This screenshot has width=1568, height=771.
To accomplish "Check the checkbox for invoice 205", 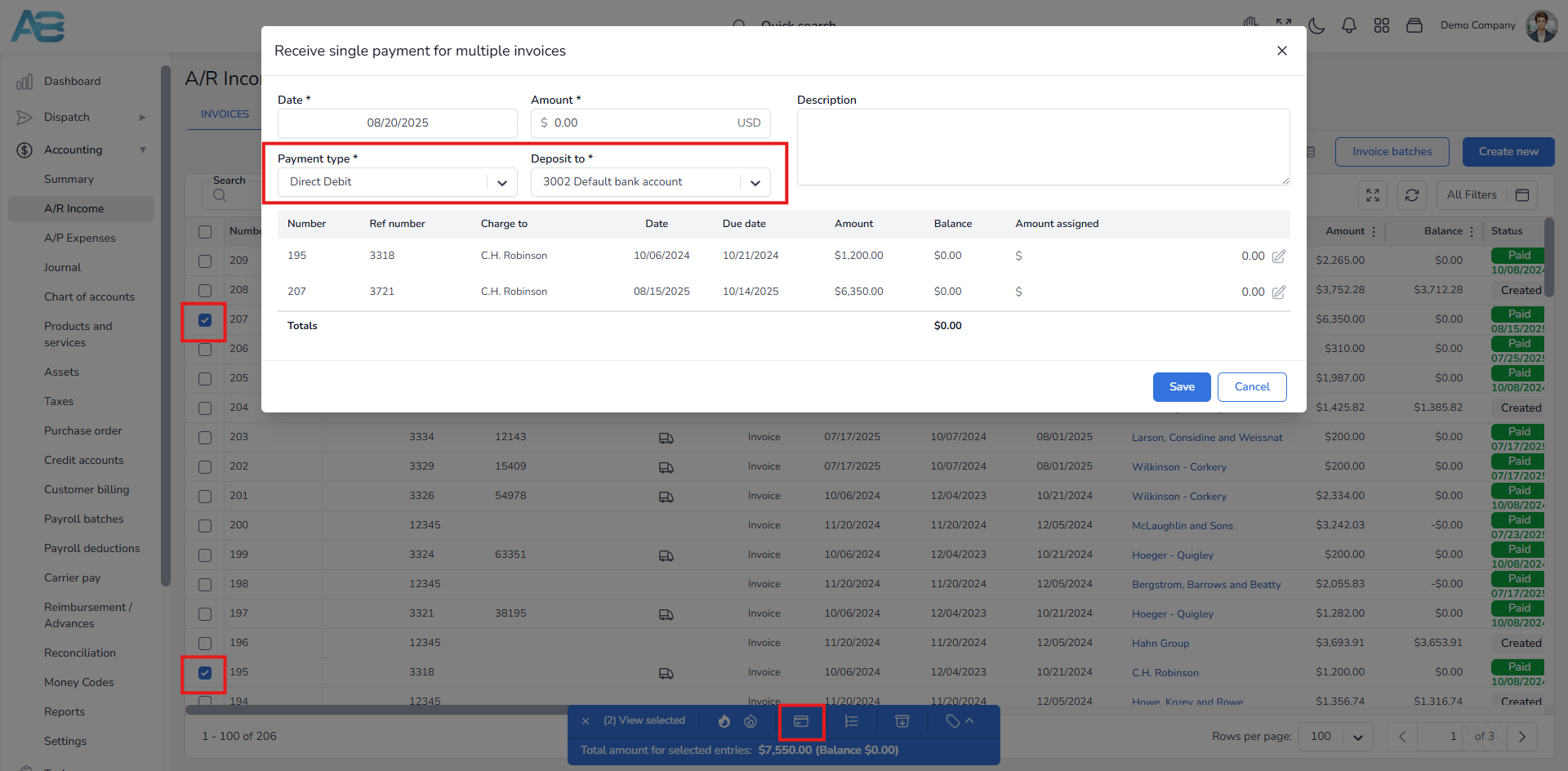I will [205, 379].
